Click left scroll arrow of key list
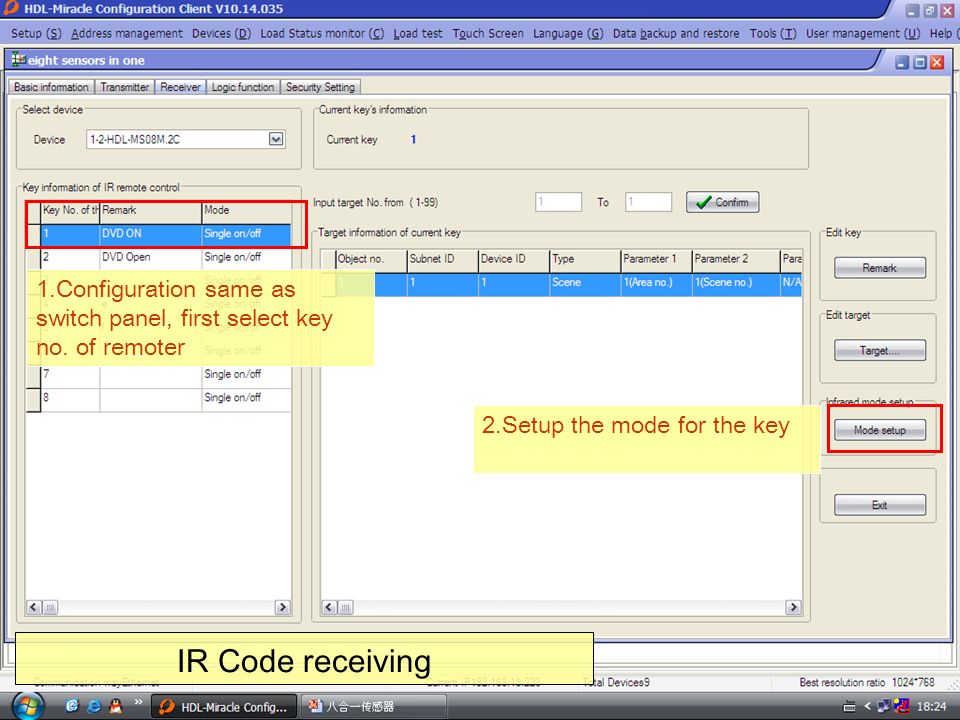This screenshot has height=720, width=960. (x=34, y=607)
